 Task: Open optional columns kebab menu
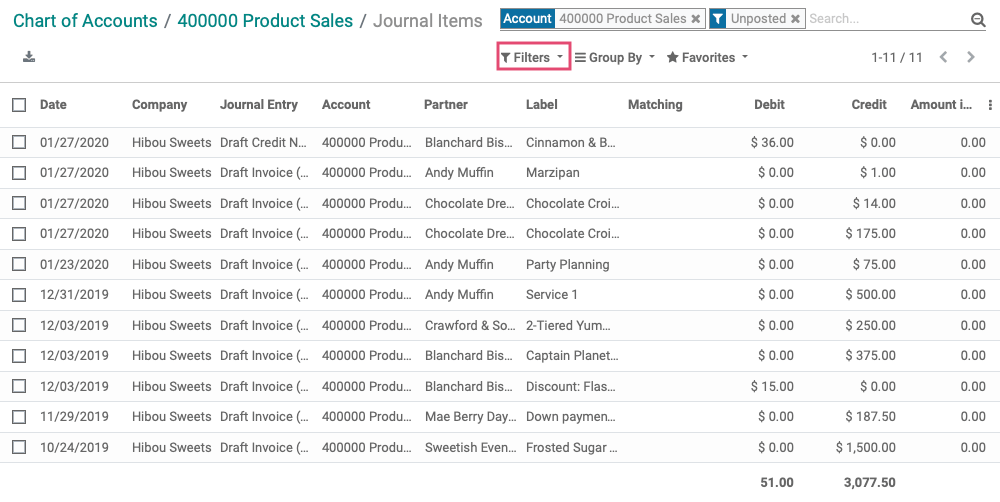[990, 105]
